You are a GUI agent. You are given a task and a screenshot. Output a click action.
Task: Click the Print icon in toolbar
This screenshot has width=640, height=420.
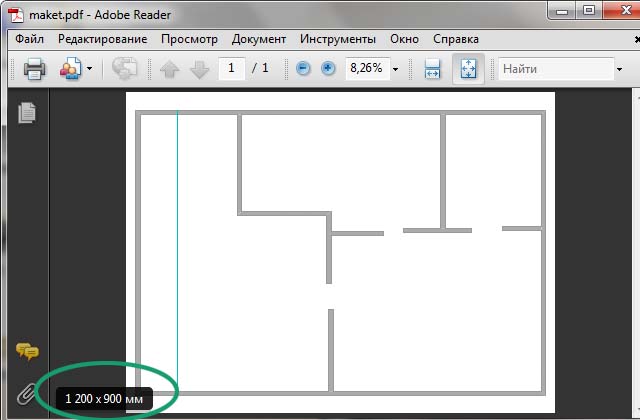click(34, 69)
